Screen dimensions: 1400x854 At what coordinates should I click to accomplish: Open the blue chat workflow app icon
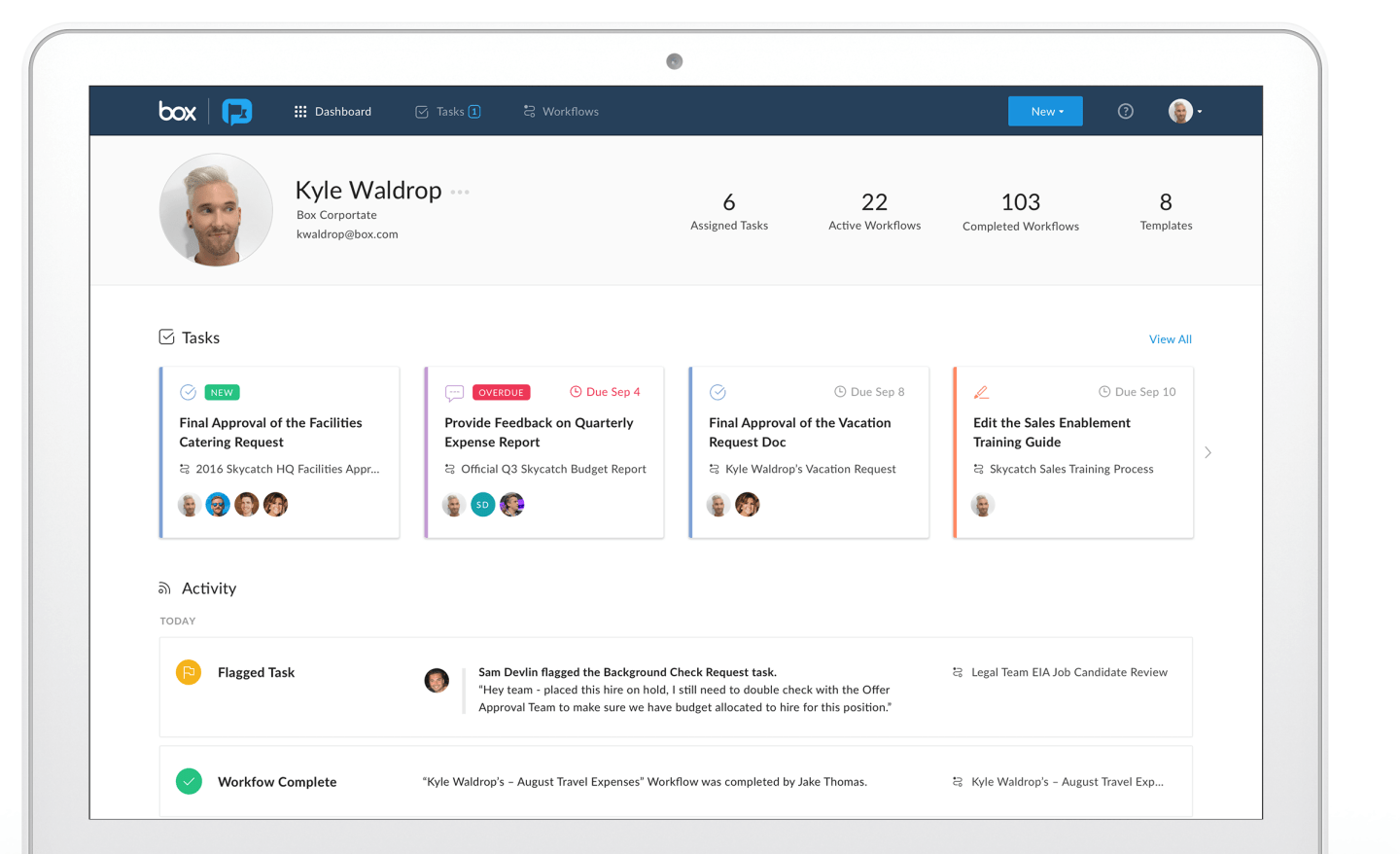[x=236, y=112]
